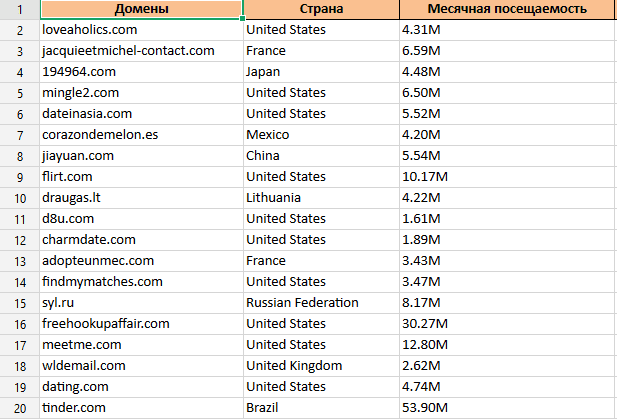This screenshot has width=617, height=419.
Task: Select the d8u.com cell
Action: (141, 219)
